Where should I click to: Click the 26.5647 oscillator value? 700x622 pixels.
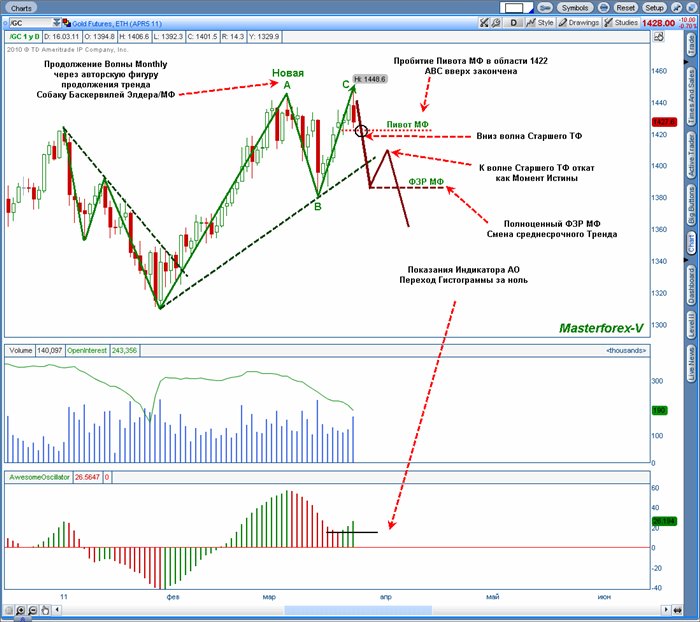[88, 477]
